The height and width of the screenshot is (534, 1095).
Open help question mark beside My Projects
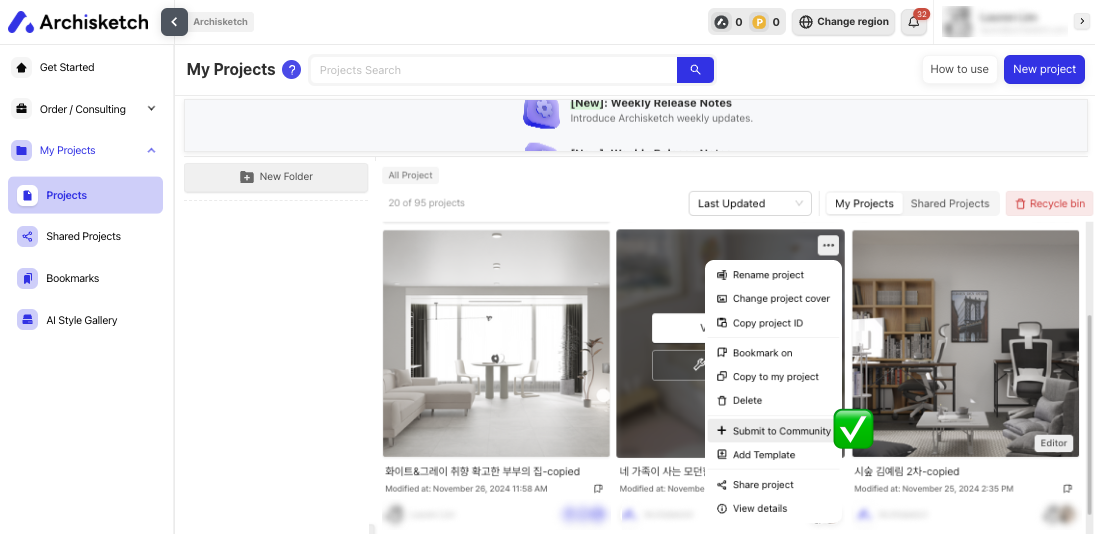click(291, 70)
